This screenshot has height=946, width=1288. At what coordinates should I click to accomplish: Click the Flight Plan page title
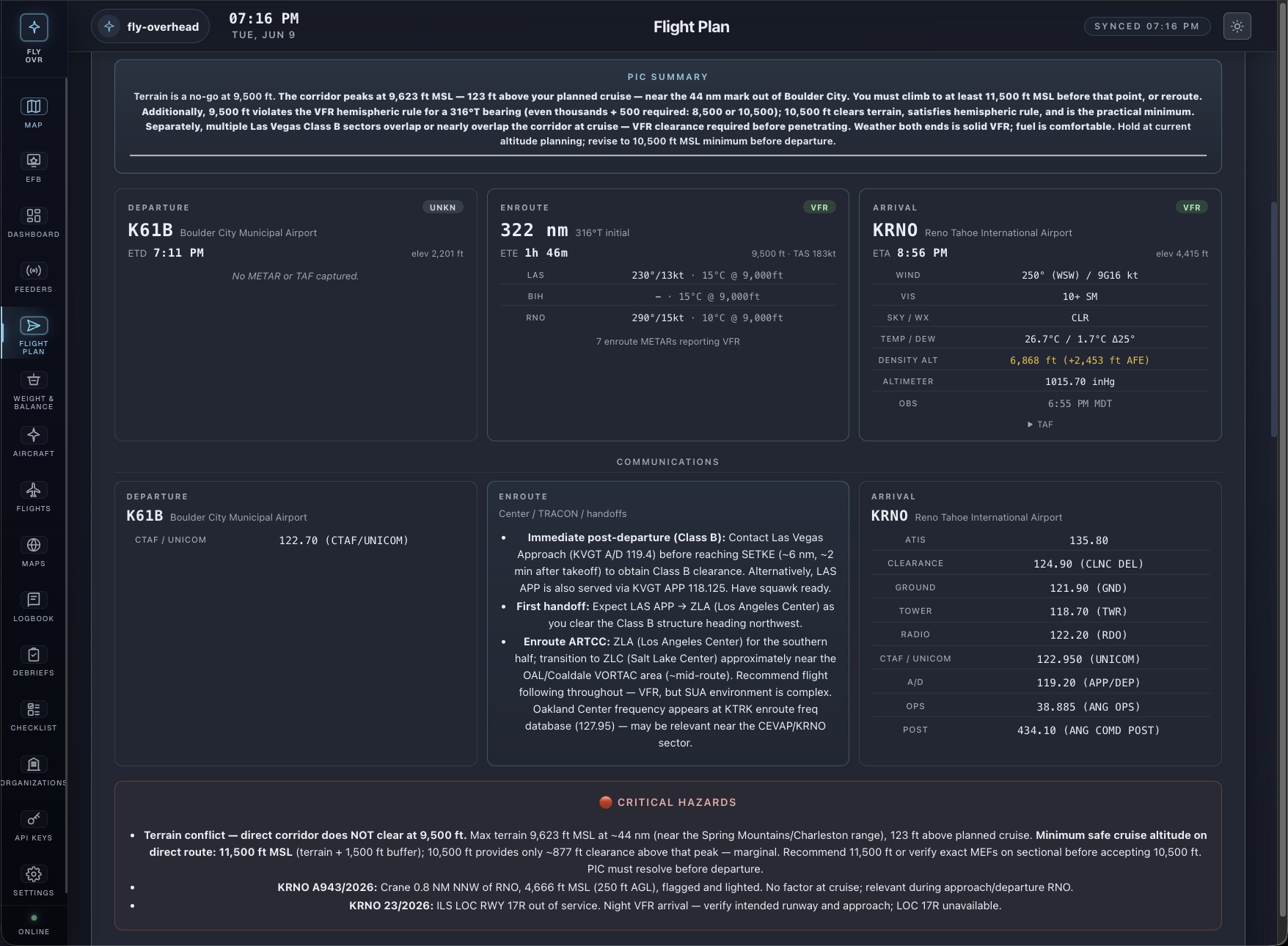pyautogui.click(x=691, y=27)
